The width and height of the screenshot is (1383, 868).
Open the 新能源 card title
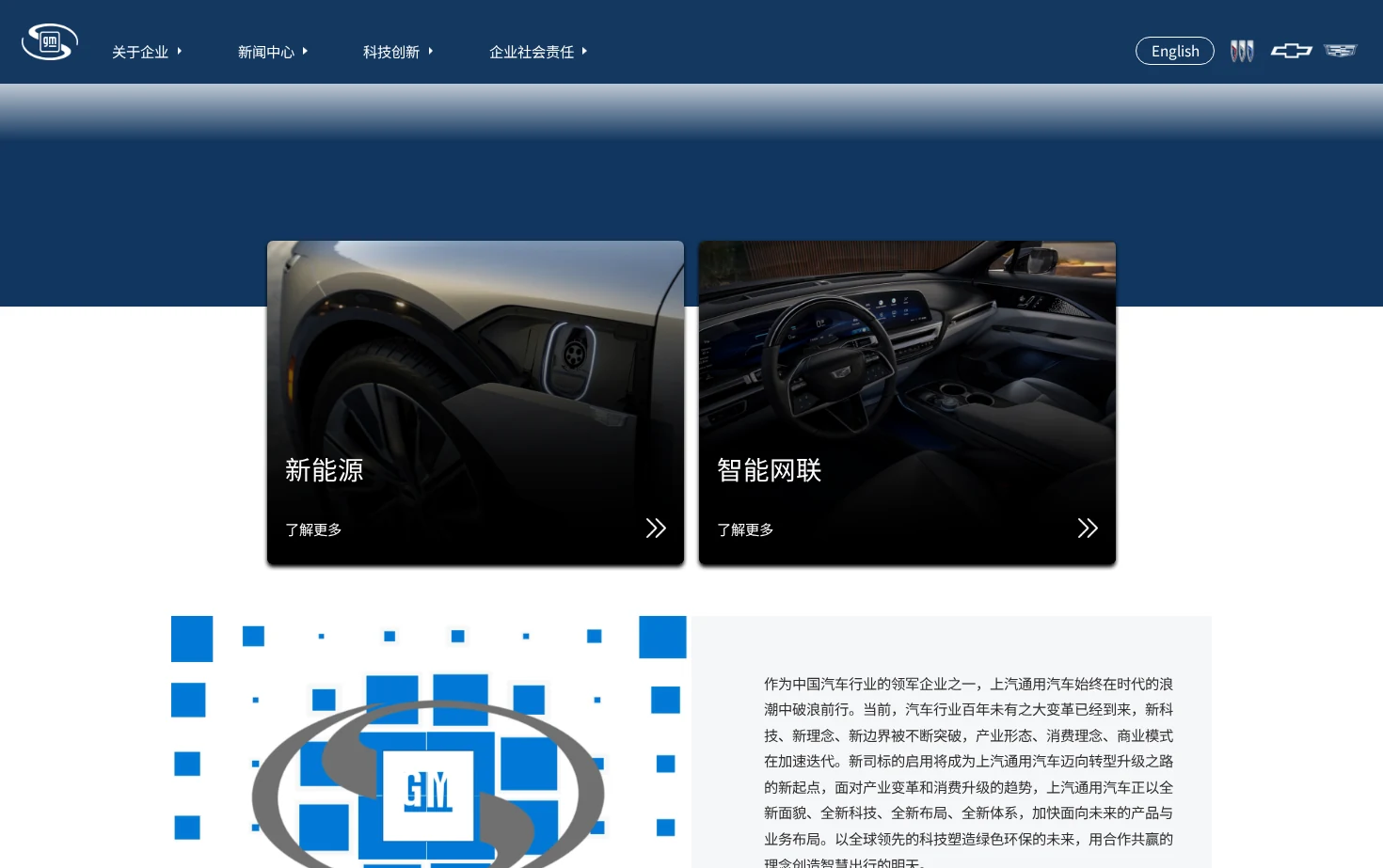(x=325, y=470)
